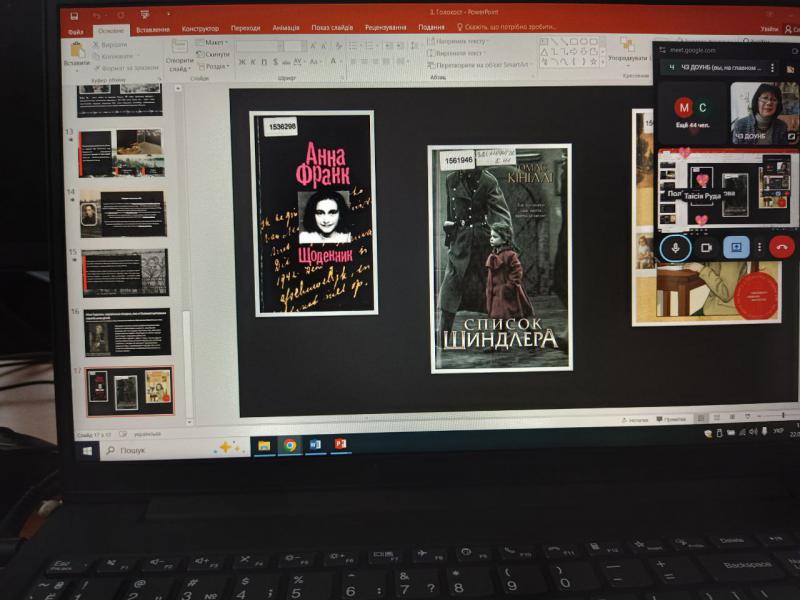Hang up the Google Meet call
800x600 pixels.
[781, 246]
